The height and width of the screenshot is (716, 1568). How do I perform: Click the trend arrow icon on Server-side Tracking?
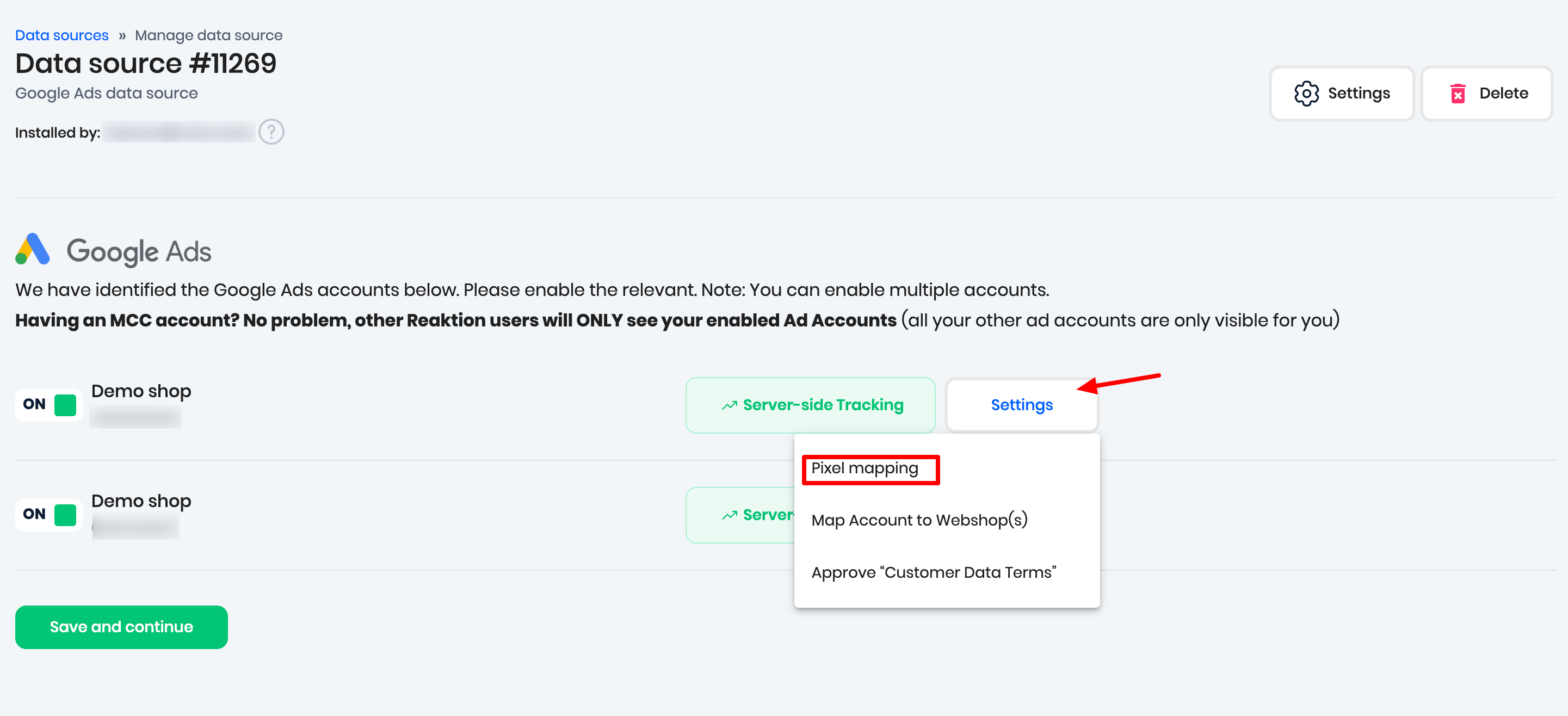[729, 405]
